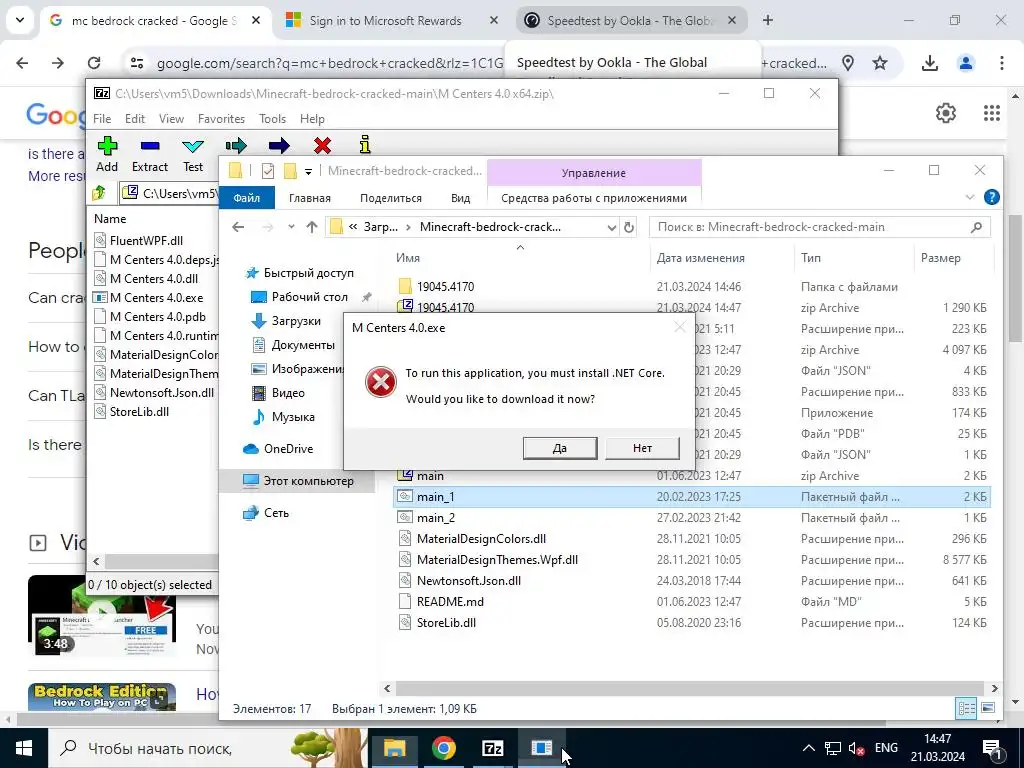Select StoreLib.dll in Explorer list

point(446,622)
